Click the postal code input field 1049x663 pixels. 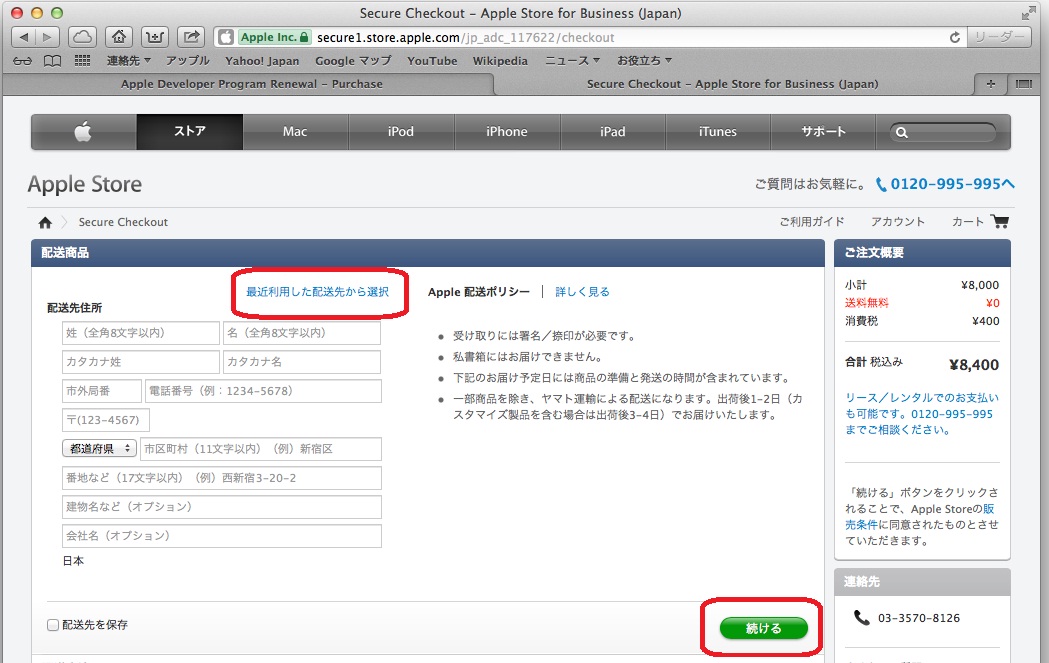(x=106, y=420)
